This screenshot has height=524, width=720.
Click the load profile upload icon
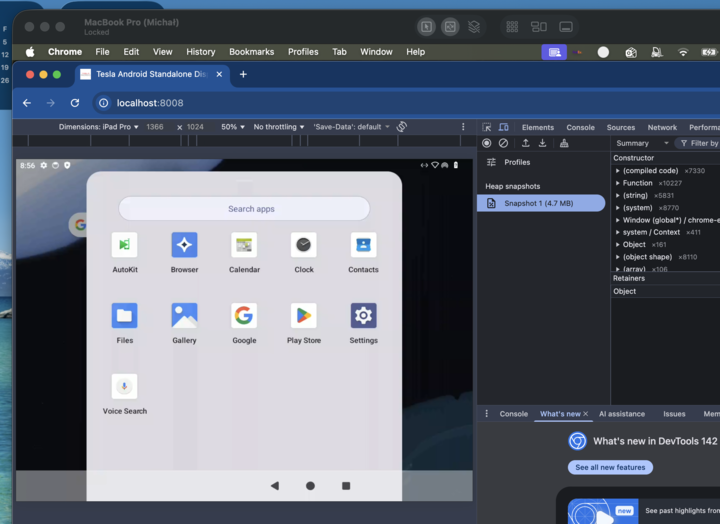[x=525, y=143]
